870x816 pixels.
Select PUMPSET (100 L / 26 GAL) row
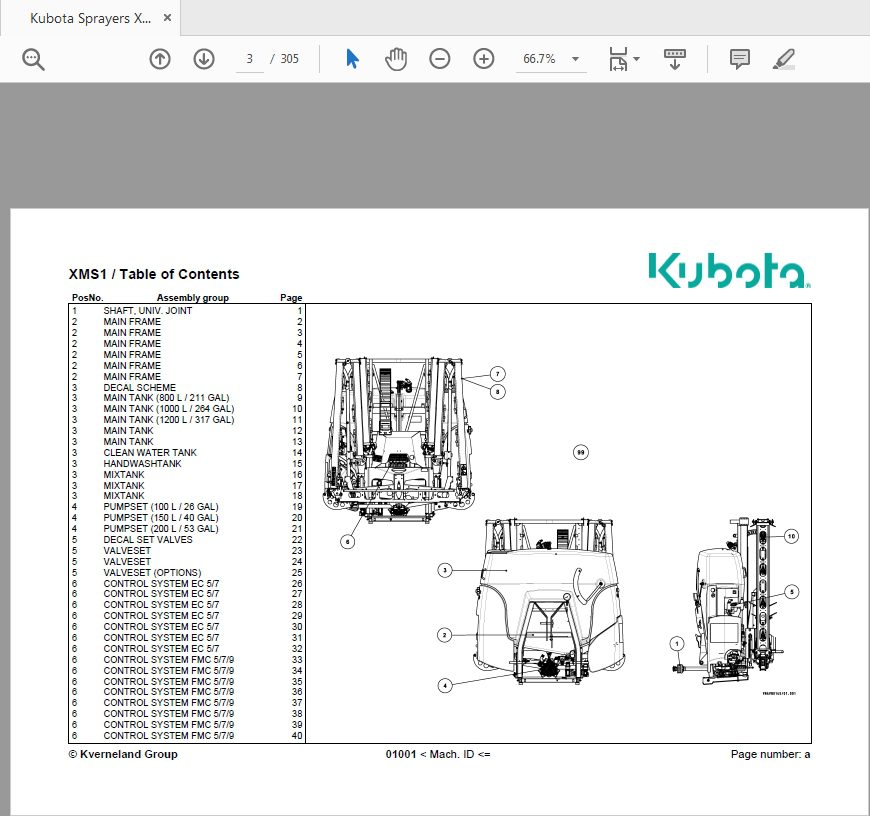(187, 506)
